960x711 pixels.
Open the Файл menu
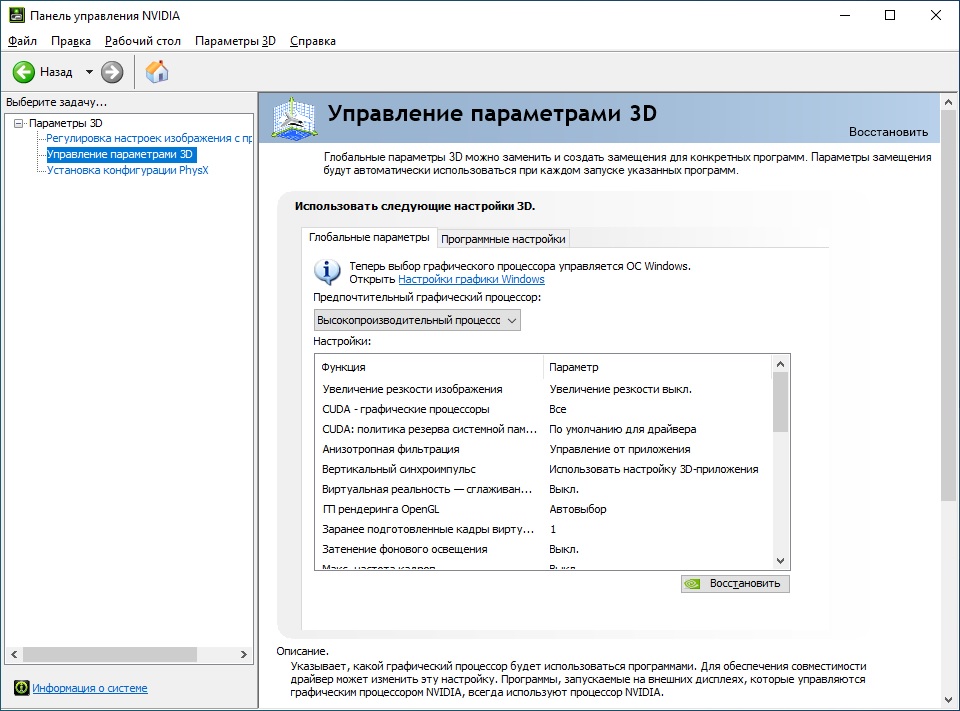pos(22,41)
